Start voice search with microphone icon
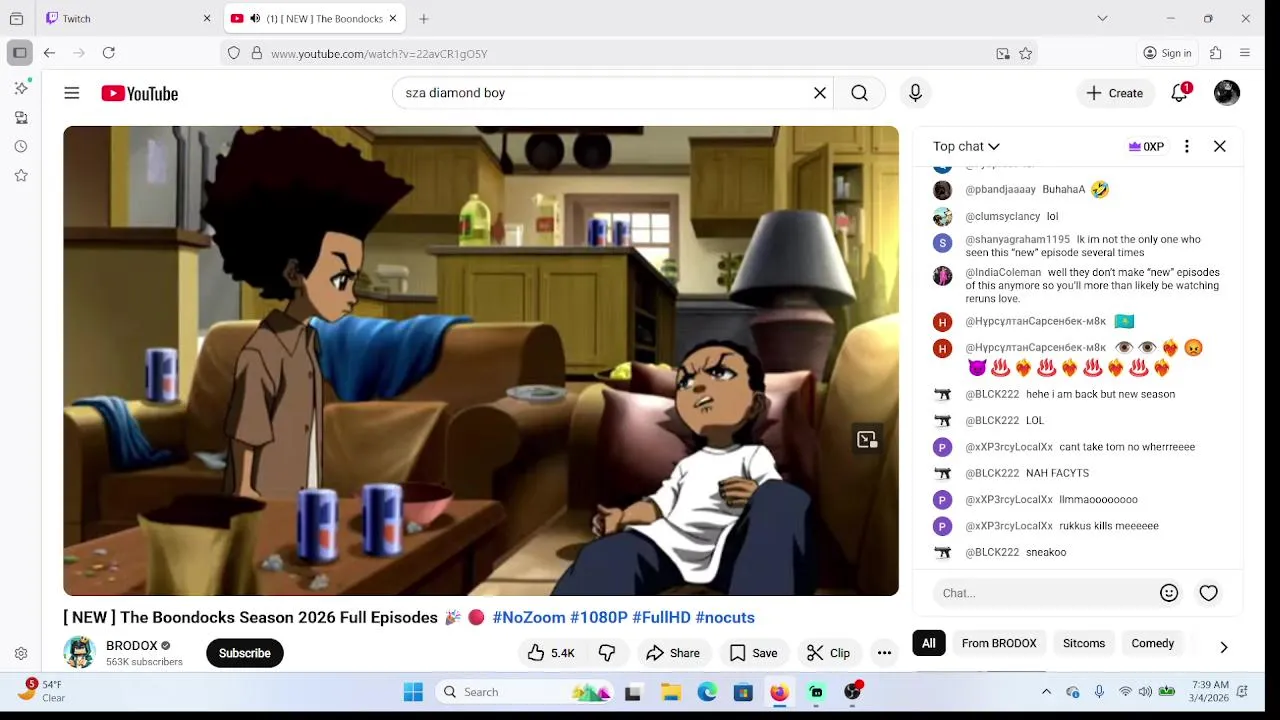The image size is (1280, 720). pos(915,93)
